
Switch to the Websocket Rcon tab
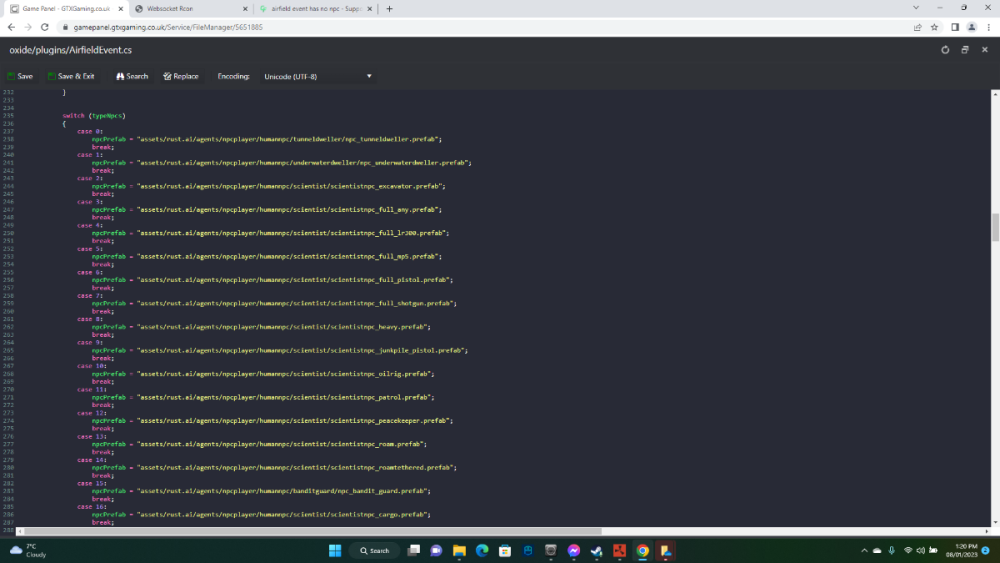pyautogui.click(x=191, y=9)
